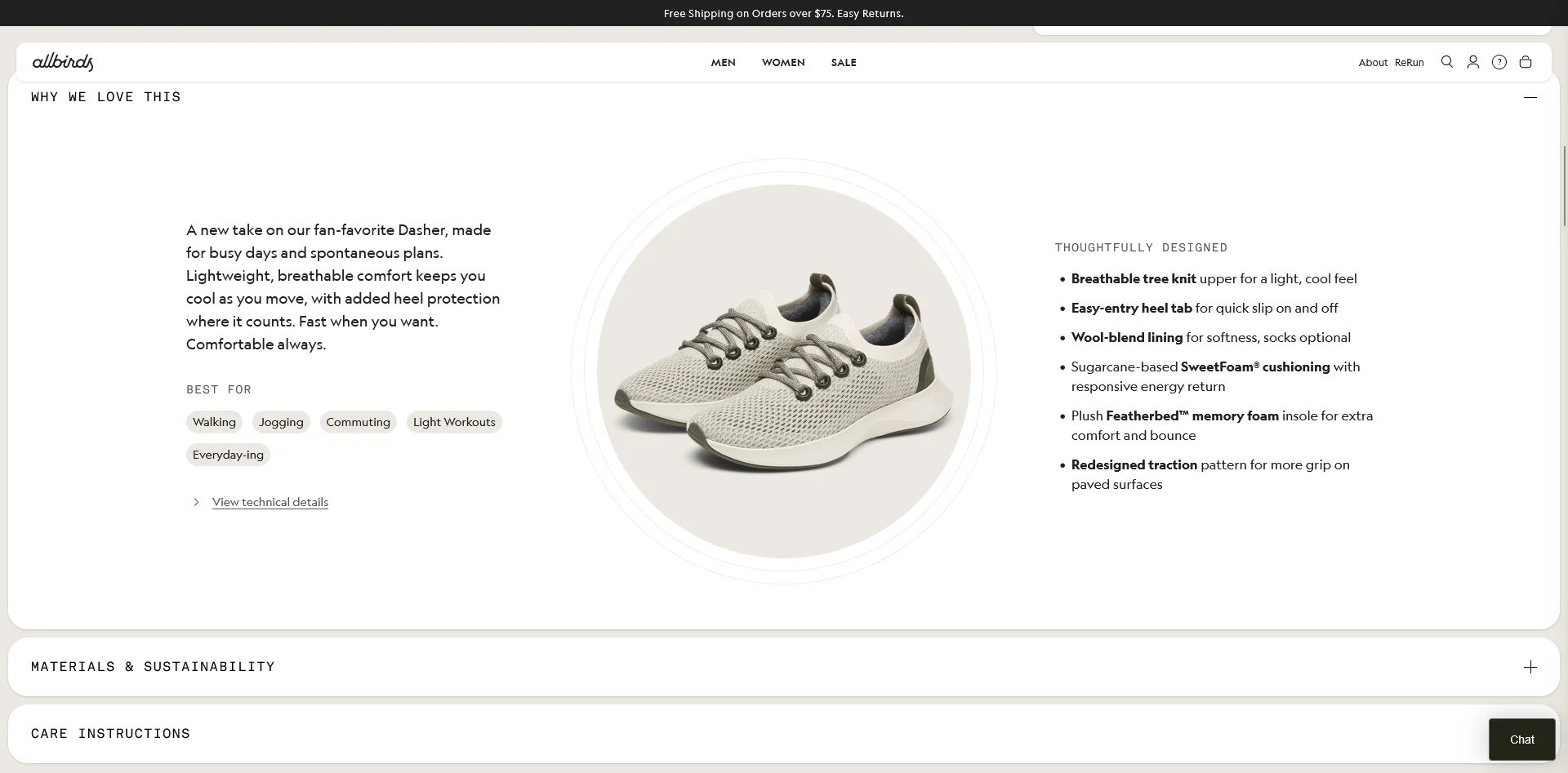Screen dimensions: 1568x773
Task: Click the chevron beside View technical details
Action: 196,502
